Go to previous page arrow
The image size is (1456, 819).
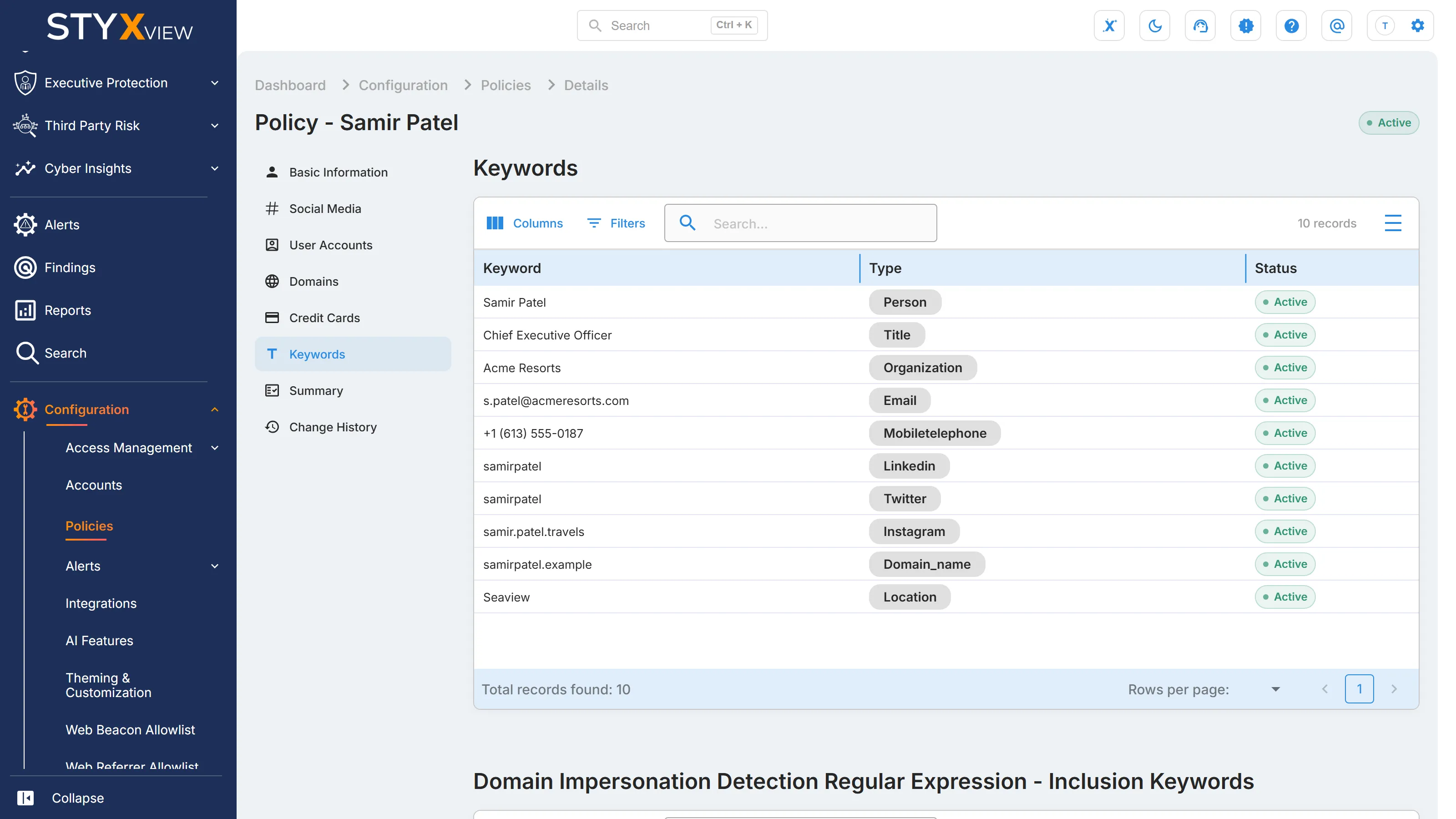[1325, 689]
